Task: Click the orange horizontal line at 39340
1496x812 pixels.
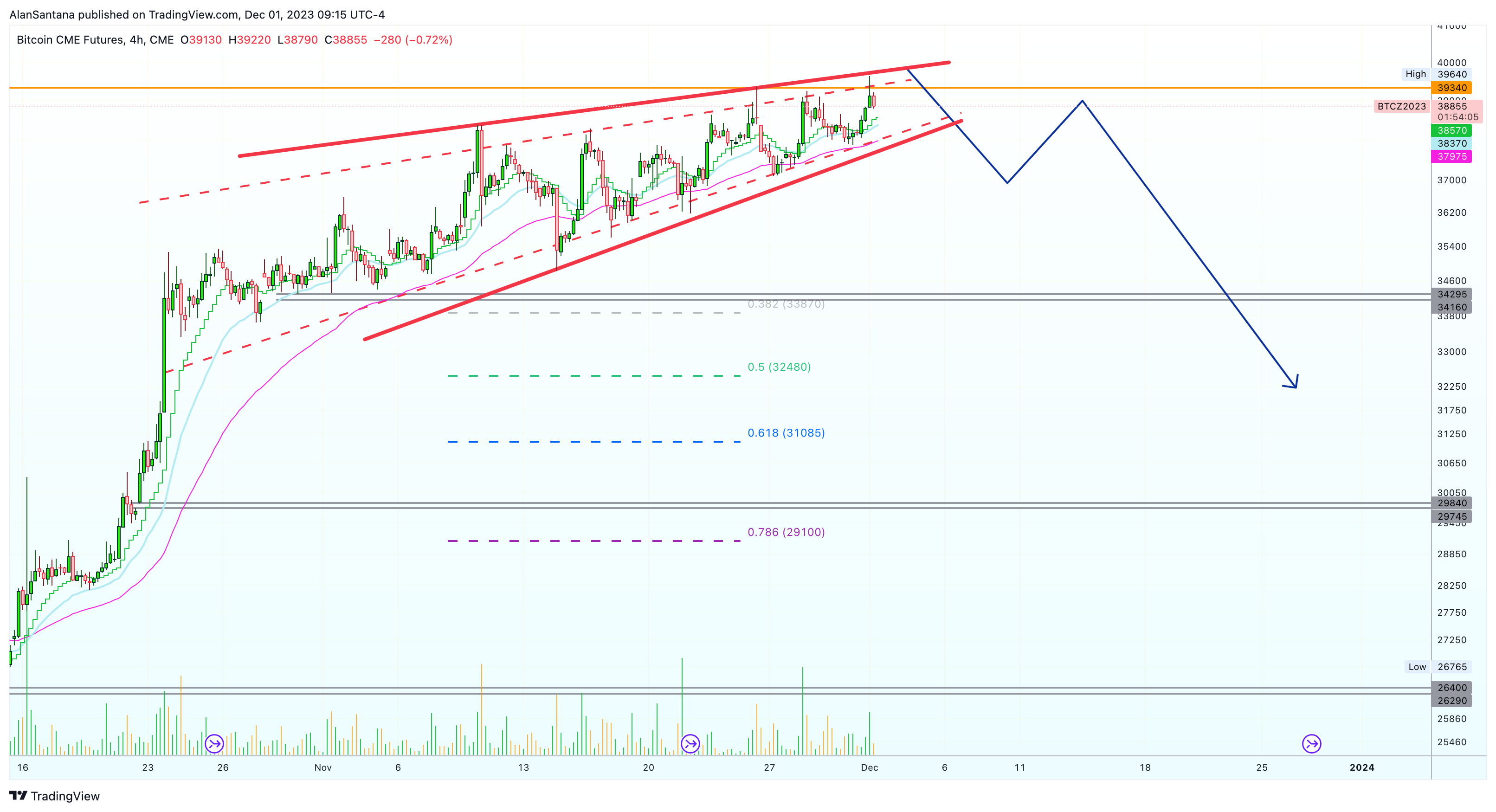Action: (720, 88)
